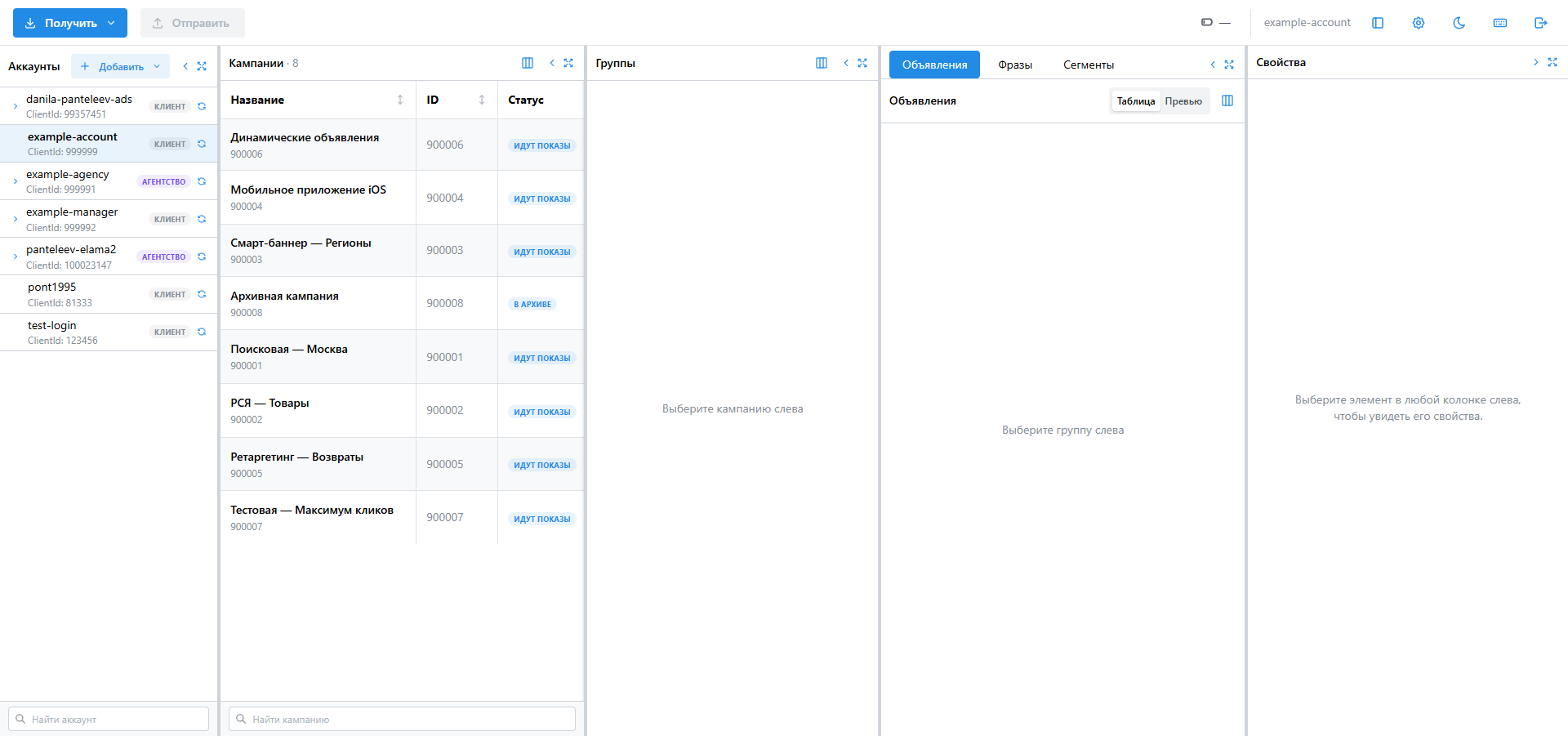The width and height of the screenshot is (1568, 736).
Task: Select campaign Ретаргетинг — Возвраты
Action: pyautogui.click(x=402, y=464)
